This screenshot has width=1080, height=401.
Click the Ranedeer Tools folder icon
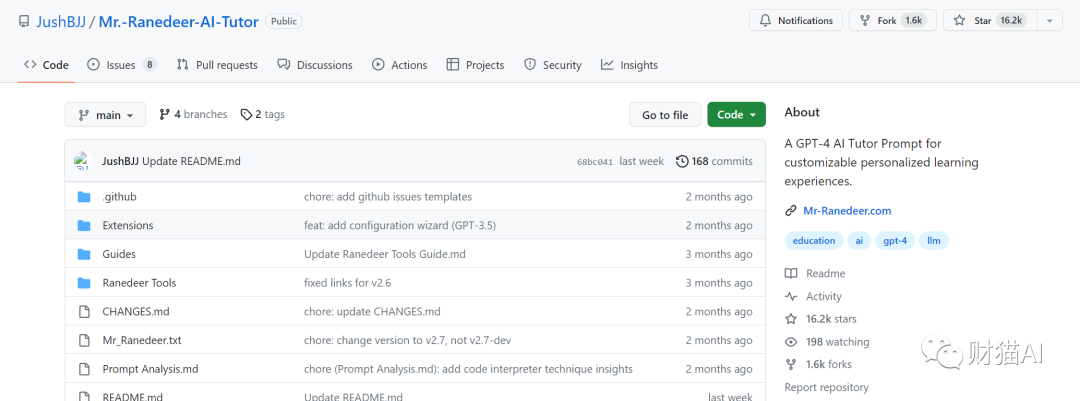tap(84, 282)
